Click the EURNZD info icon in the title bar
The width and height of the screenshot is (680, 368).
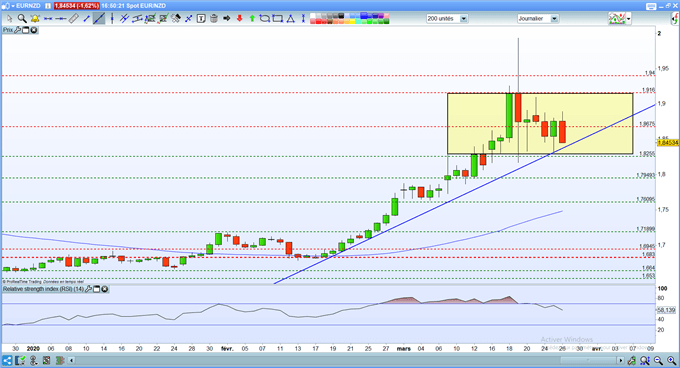tap(48, 6)
